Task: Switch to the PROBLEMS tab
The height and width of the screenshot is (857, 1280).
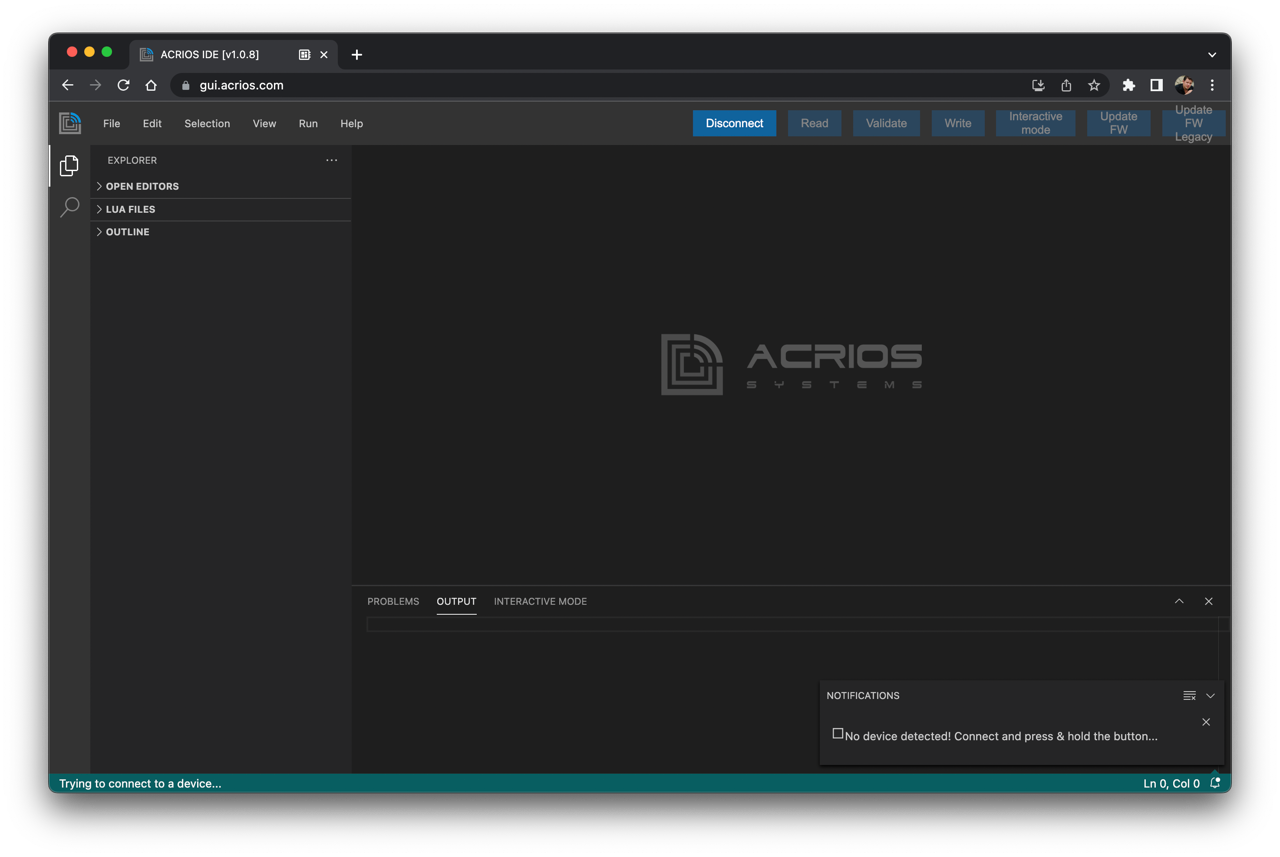Action: 393,601
